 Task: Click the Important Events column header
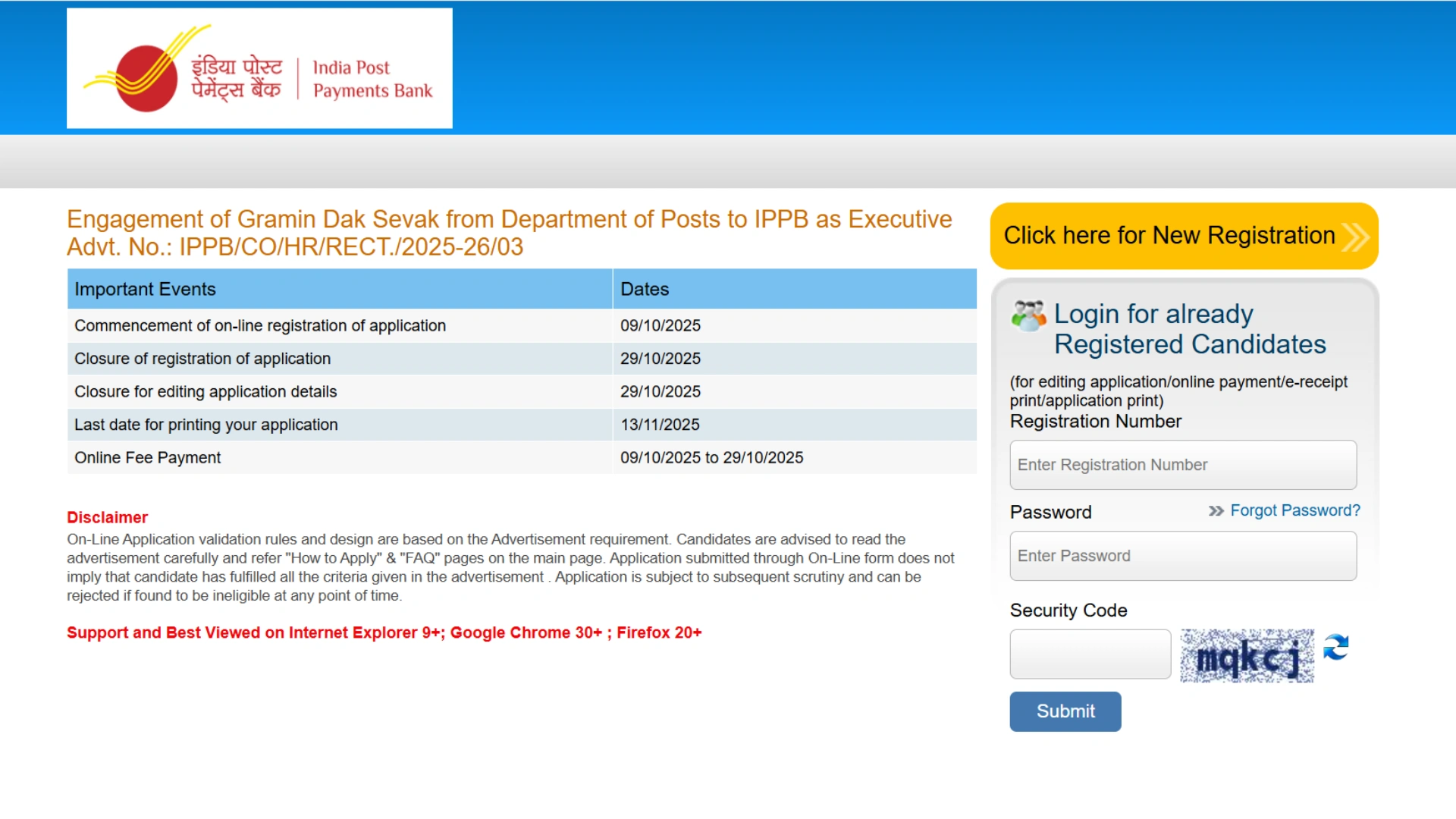coord(145,289)
